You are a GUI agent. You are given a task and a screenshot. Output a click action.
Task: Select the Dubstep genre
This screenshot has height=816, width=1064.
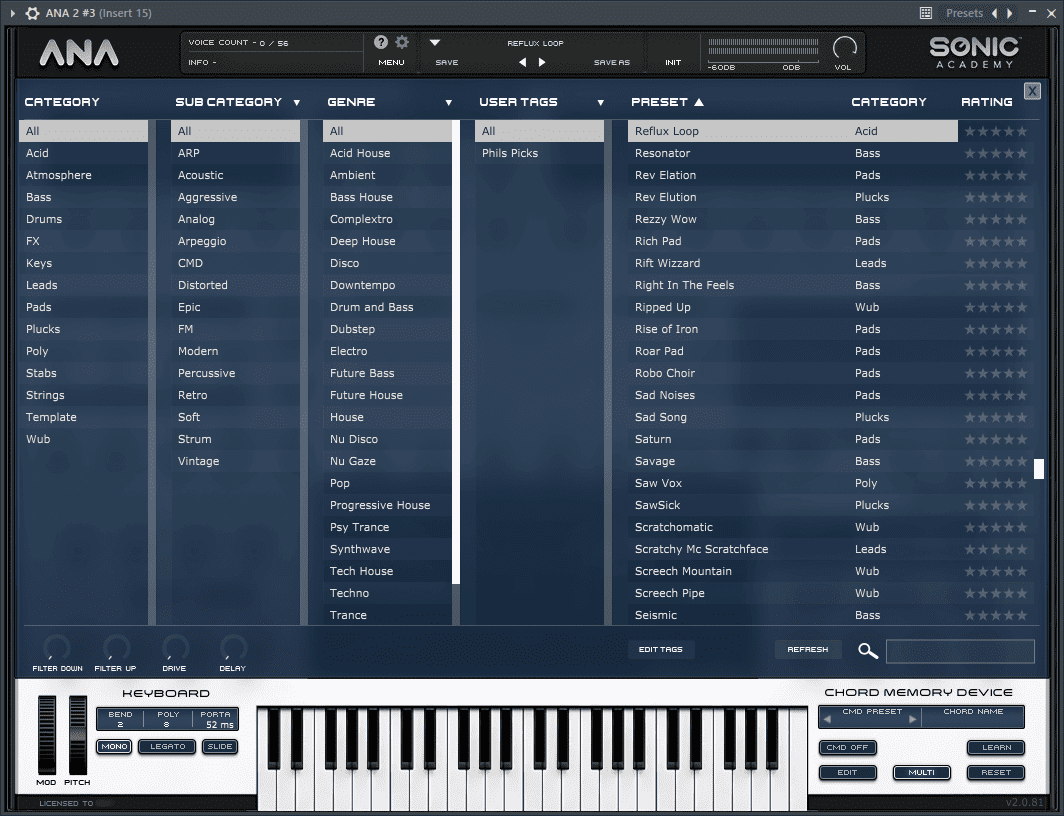[387, 330]
